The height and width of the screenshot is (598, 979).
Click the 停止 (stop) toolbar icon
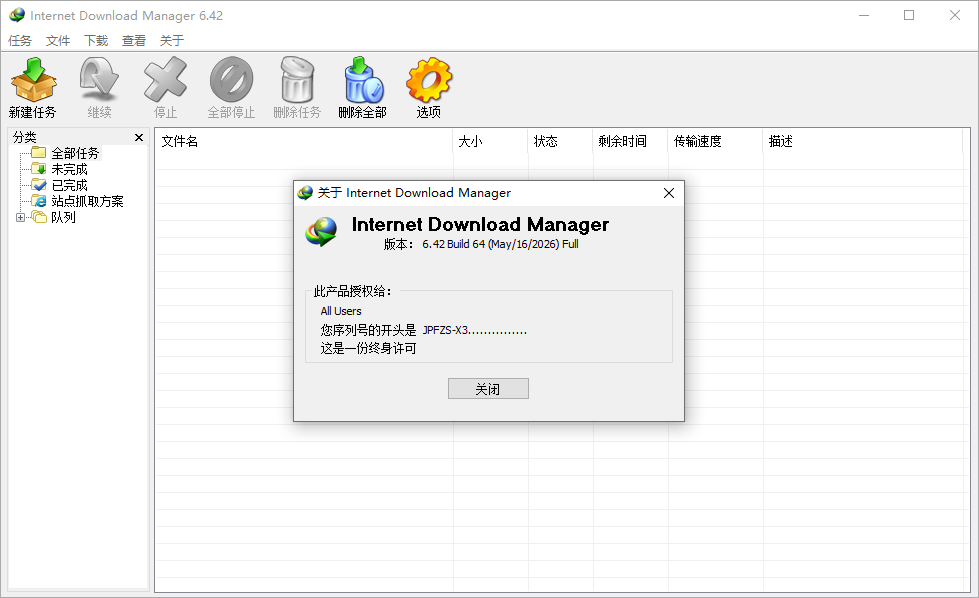[165, 80]
